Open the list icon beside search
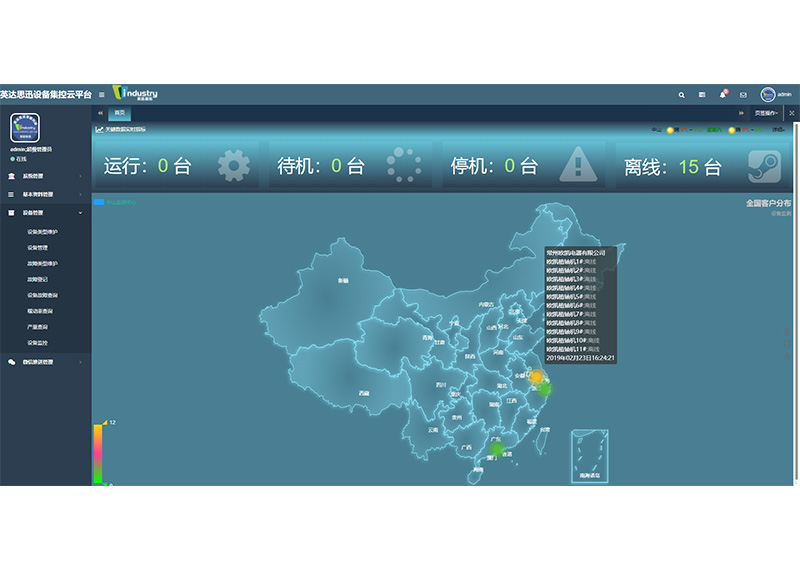The height and width of the screenshot is (570, 800). pyautogui.click(x=702, y=95)
